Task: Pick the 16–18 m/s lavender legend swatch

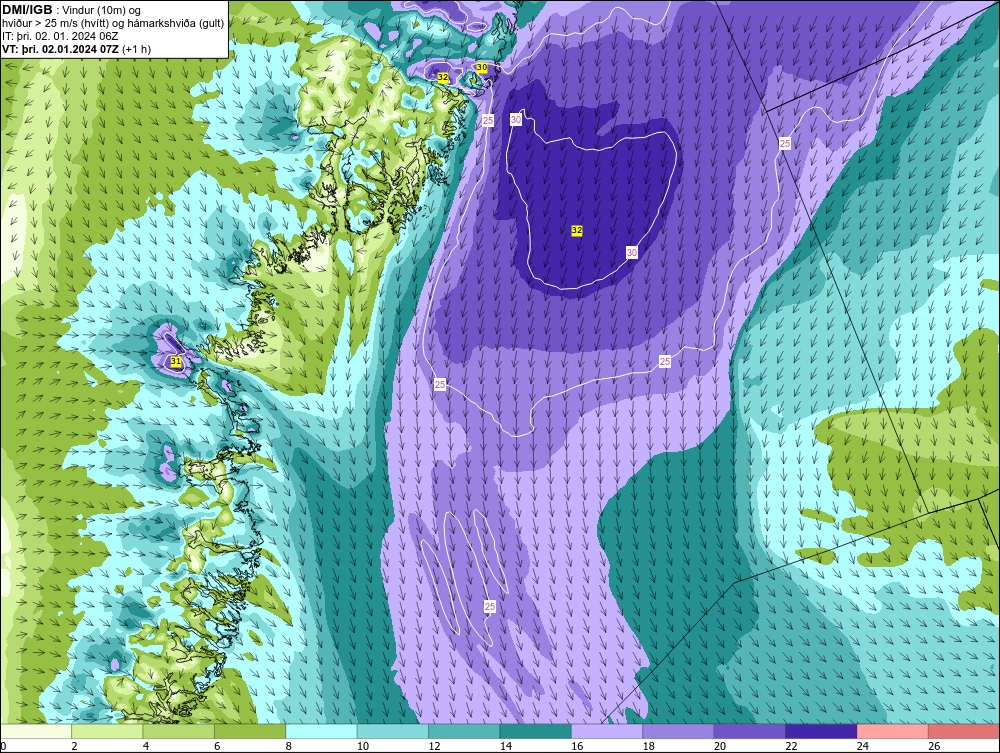Action: click(607, 731)
